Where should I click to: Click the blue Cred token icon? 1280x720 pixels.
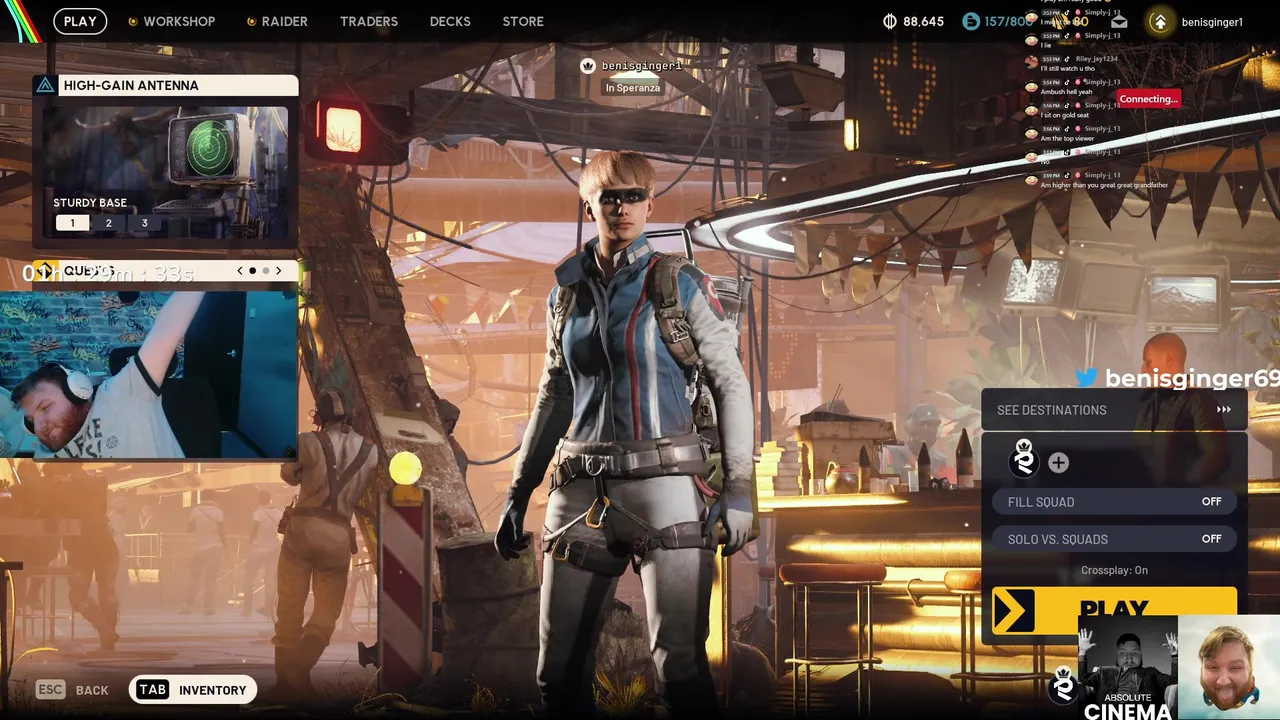(x=971, y=21)
